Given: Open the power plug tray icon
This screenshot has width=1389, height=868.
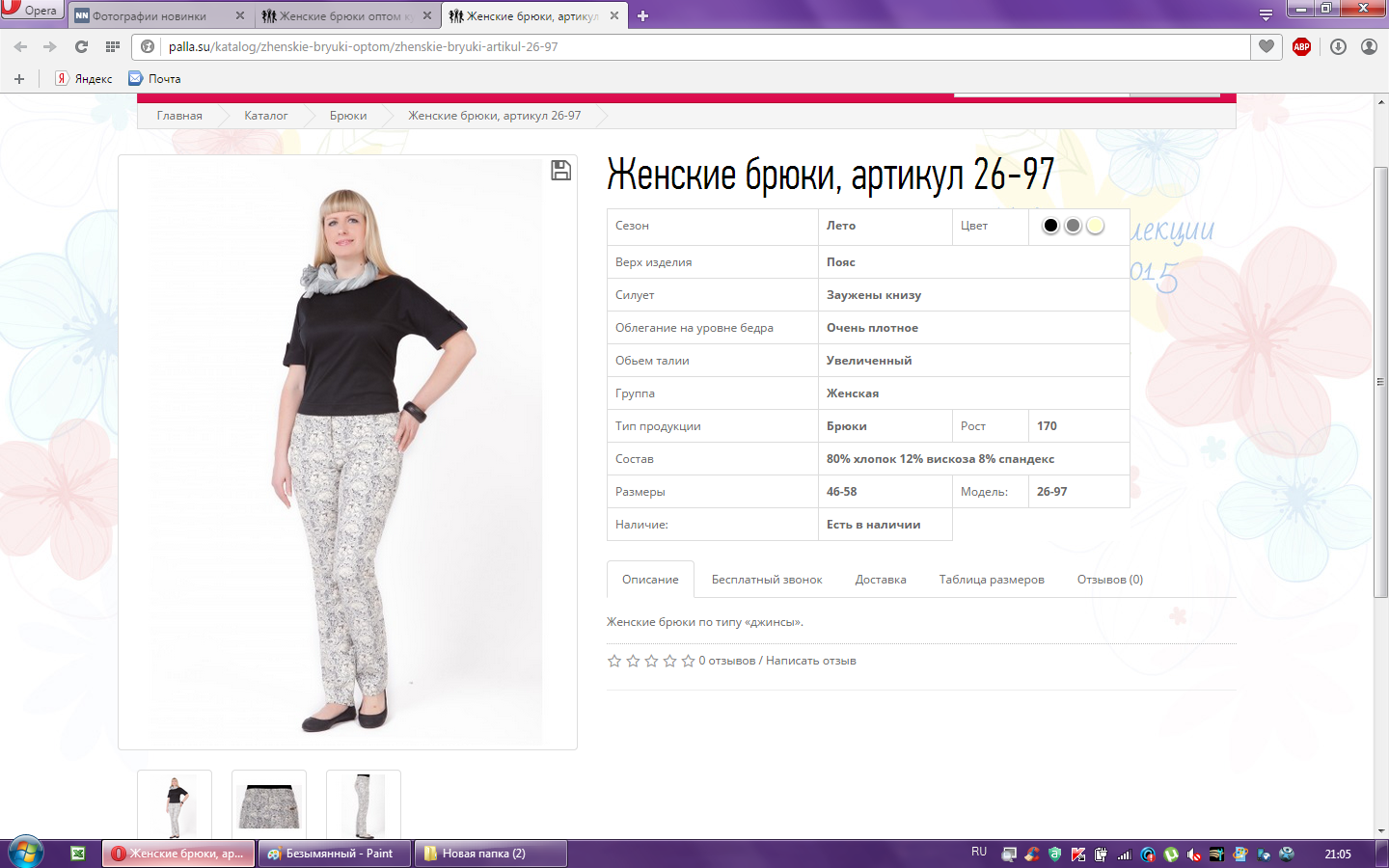Looking at the screenshot, I should (x=1101, y=854).
